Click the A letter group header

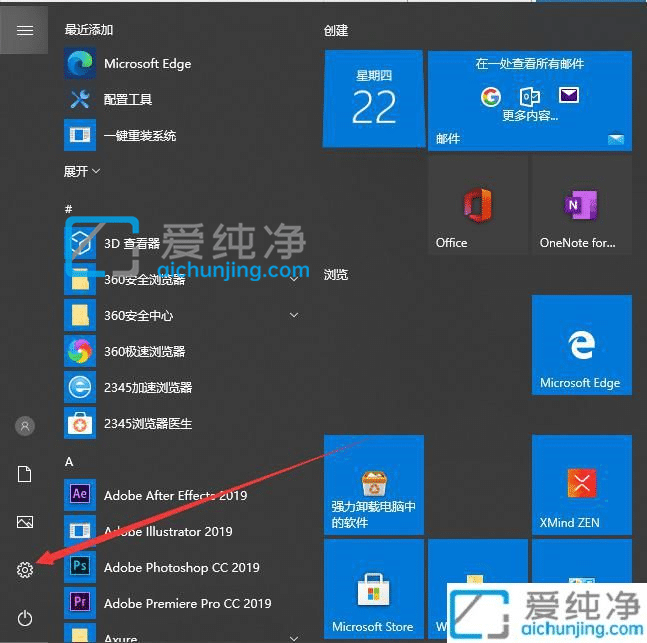(x=69, y=461)
